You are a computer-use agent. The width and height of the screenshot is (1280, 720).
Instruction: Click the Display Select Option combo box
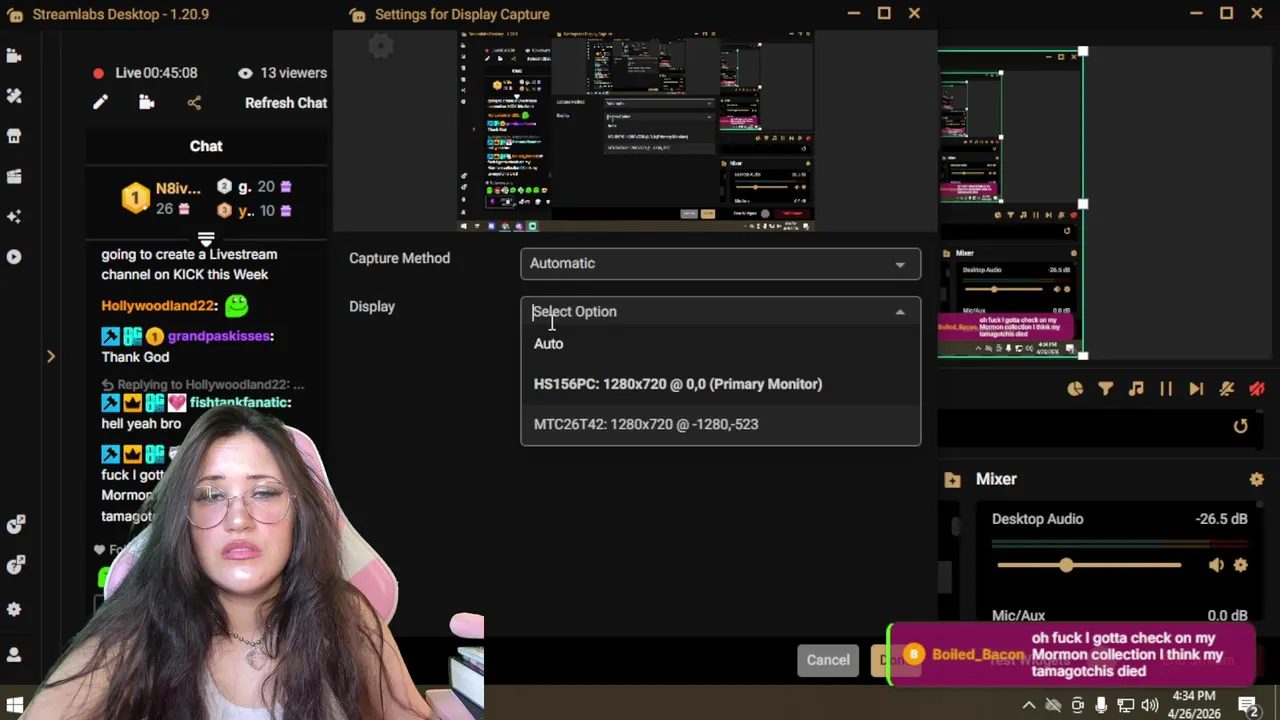[x=720, y=312]
